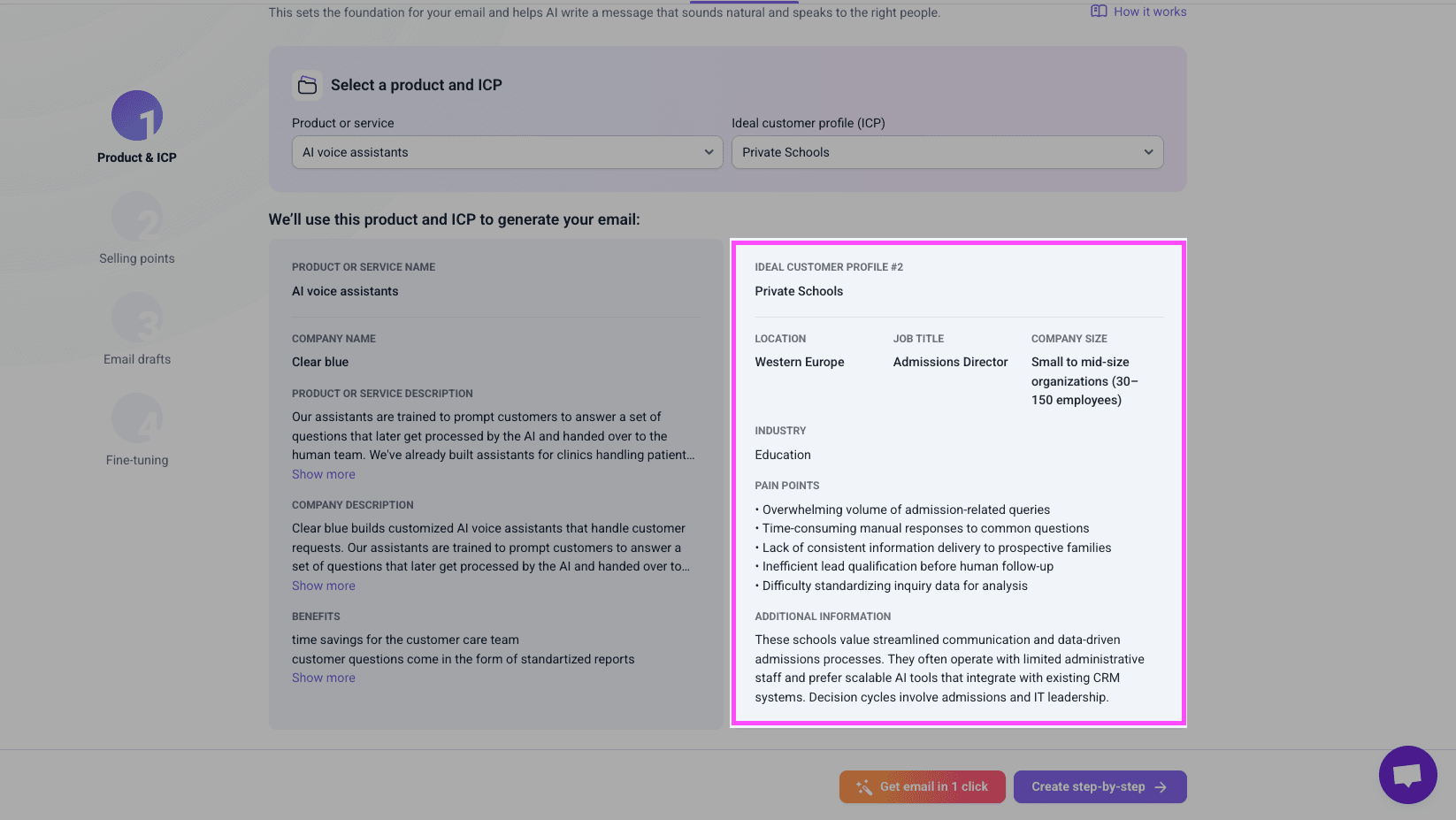Open the How it works link
1456x820 pixels.
(1149, 11)
